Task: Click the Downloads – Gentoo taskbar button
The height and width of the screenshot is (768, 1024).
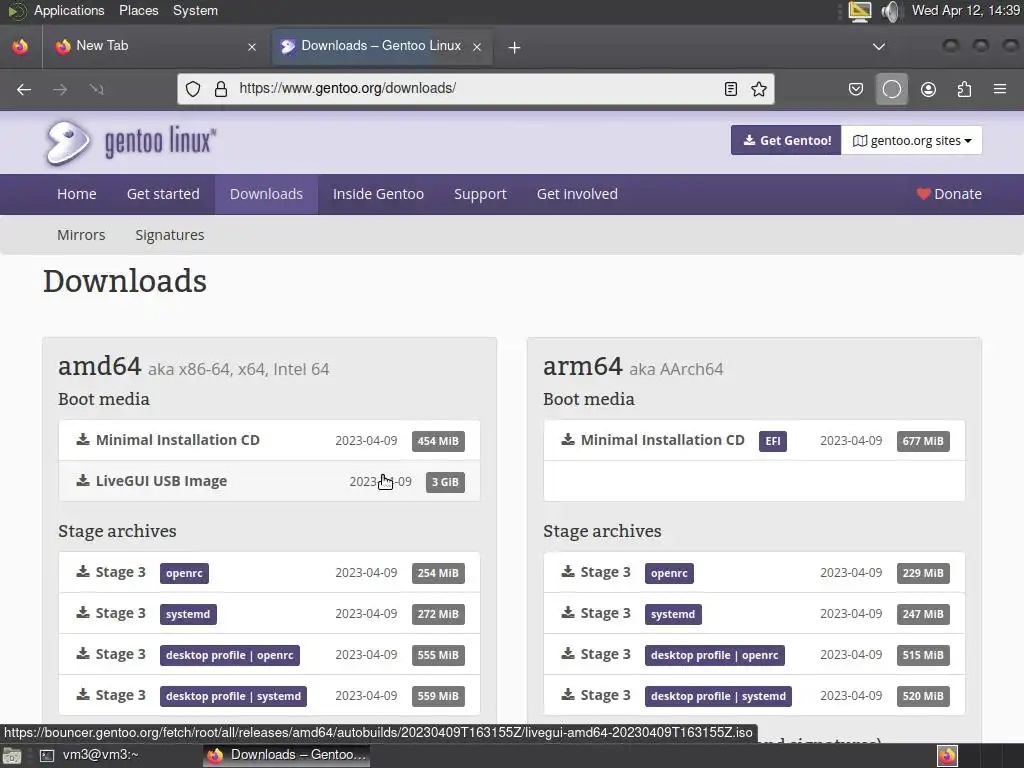Action: [287, 755]
